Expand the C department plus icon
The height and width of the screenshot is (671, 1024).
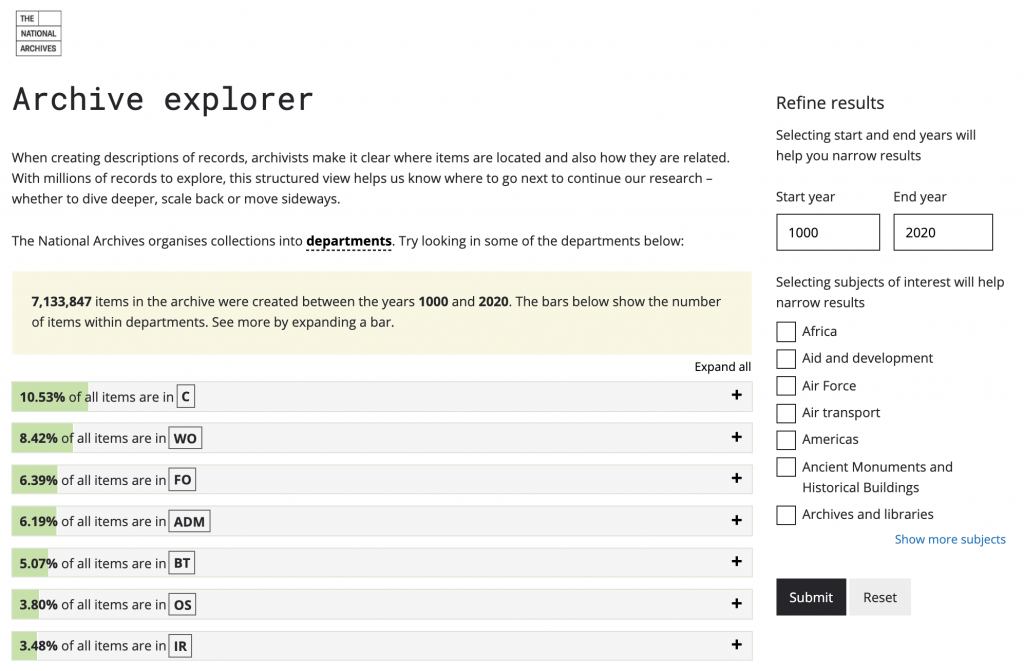click(737, 395)
